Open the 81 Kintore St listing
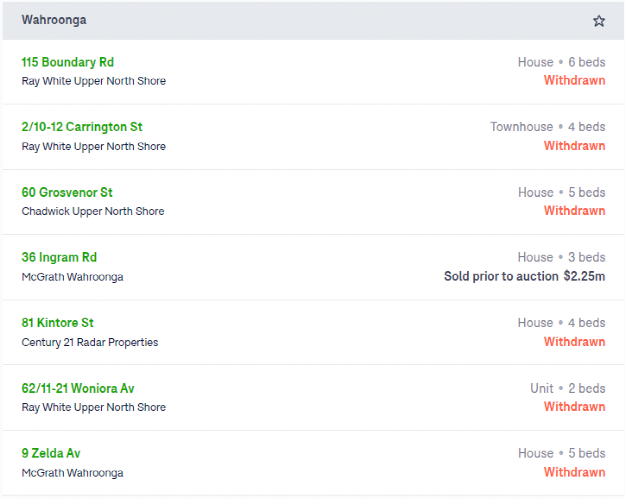Viewport: 625px width, 499px height. point(57,323)
